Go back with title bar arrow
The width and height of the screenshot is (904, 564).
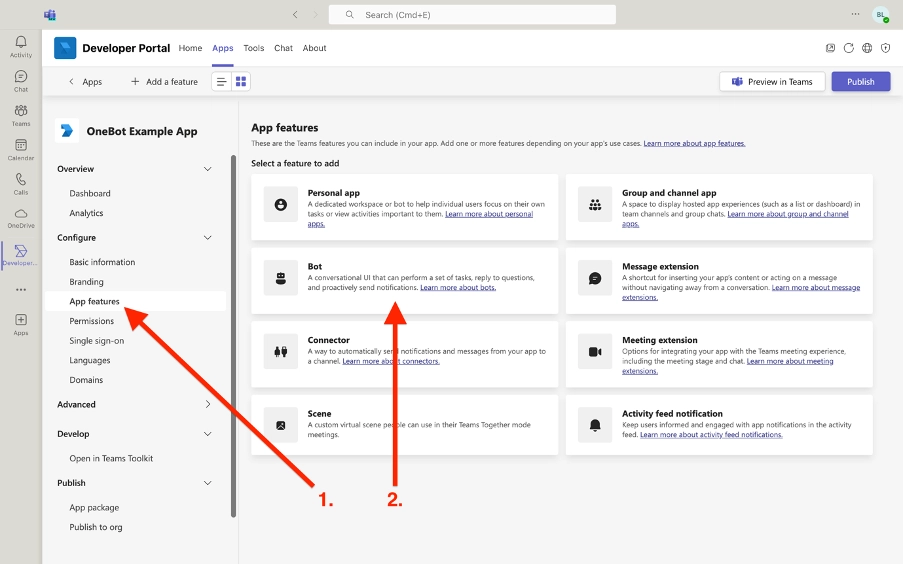point(295,14)
